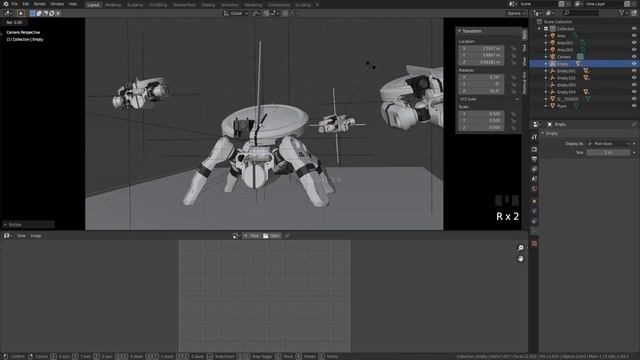Switch to the Sculpting workspace tab
Image resolution: width=640 pixels, height=360 pixels.
pyautogui.click(x=135, y=5)
